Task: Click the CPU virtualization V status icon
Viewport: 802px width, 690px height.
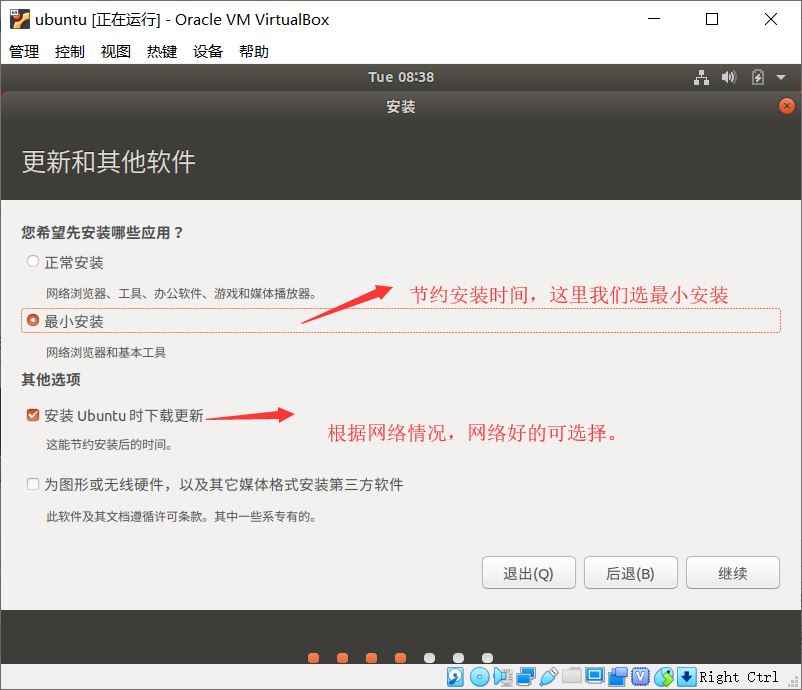Action: (x=640, y=677)
